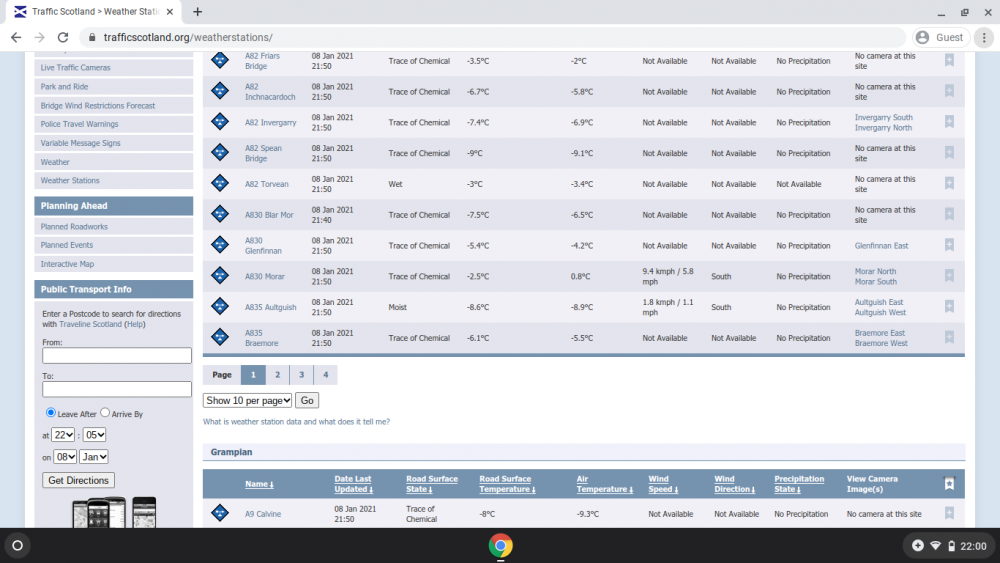
Task: Select the Leave After radio button
Action: (50, 413)
